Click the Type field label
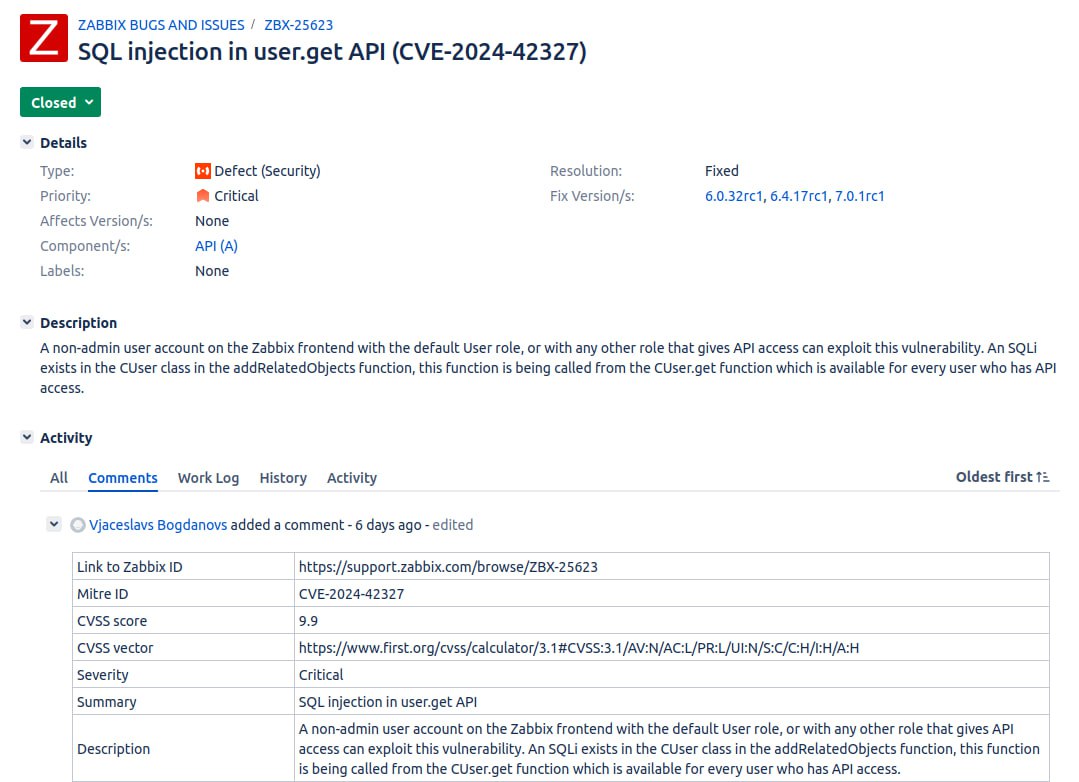Screen dimensions: 1079x782 (x=57, y=171)
